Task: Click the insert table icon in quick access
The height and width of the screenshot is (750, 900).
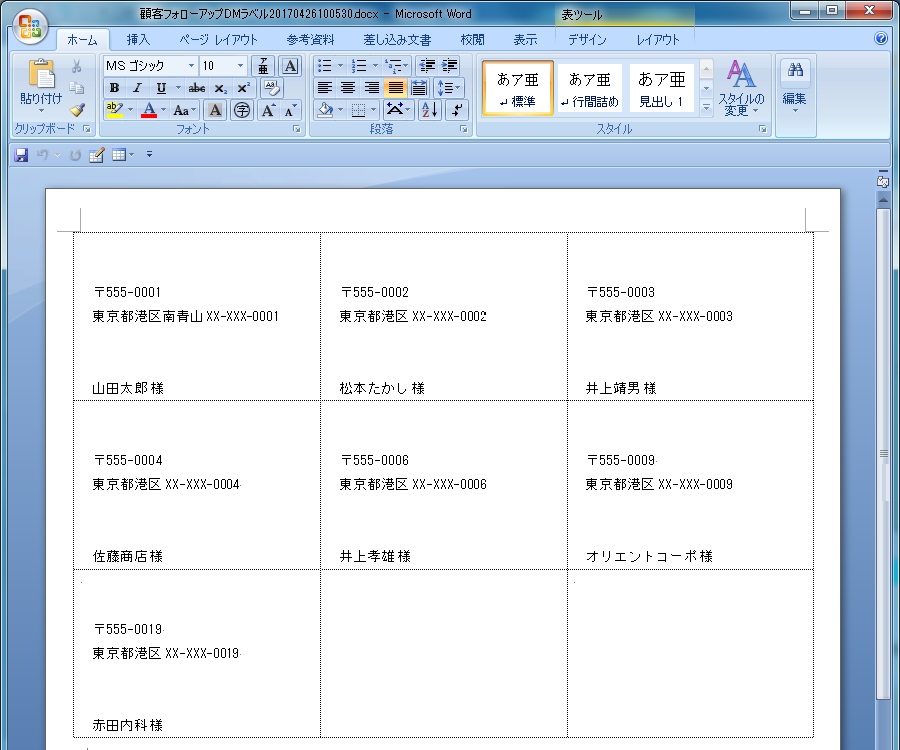Action: pyautogui.click(x=119, y=154)
